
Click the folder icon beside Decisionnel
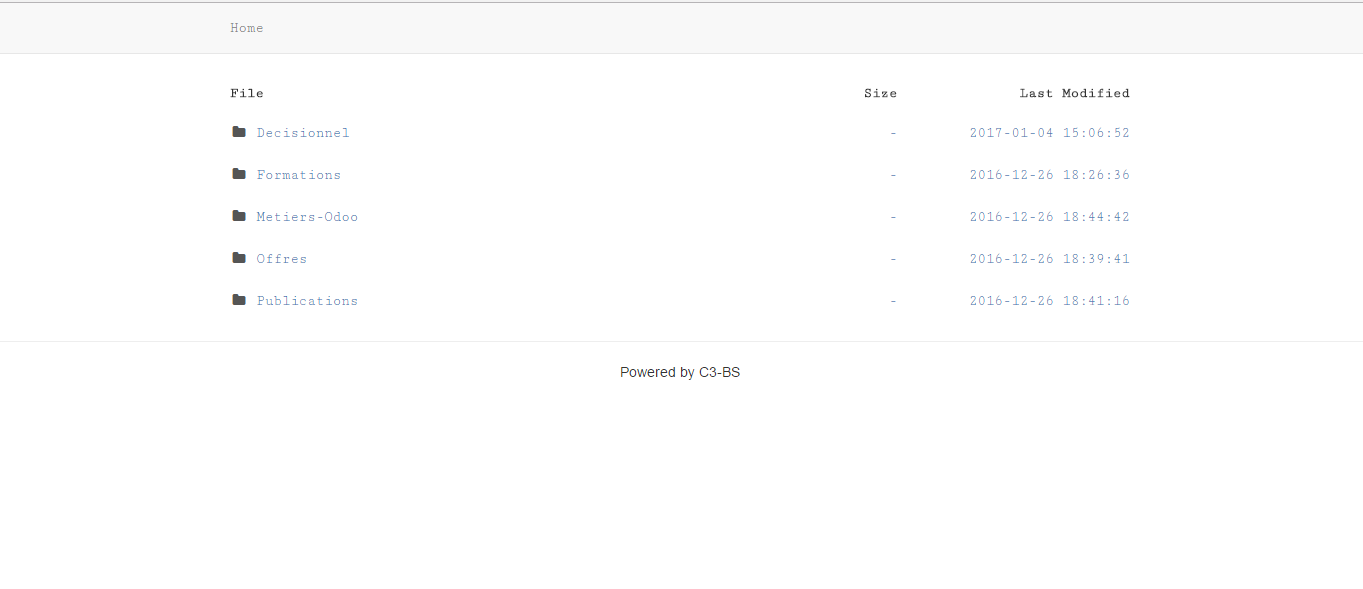click(x=239, y=132)
